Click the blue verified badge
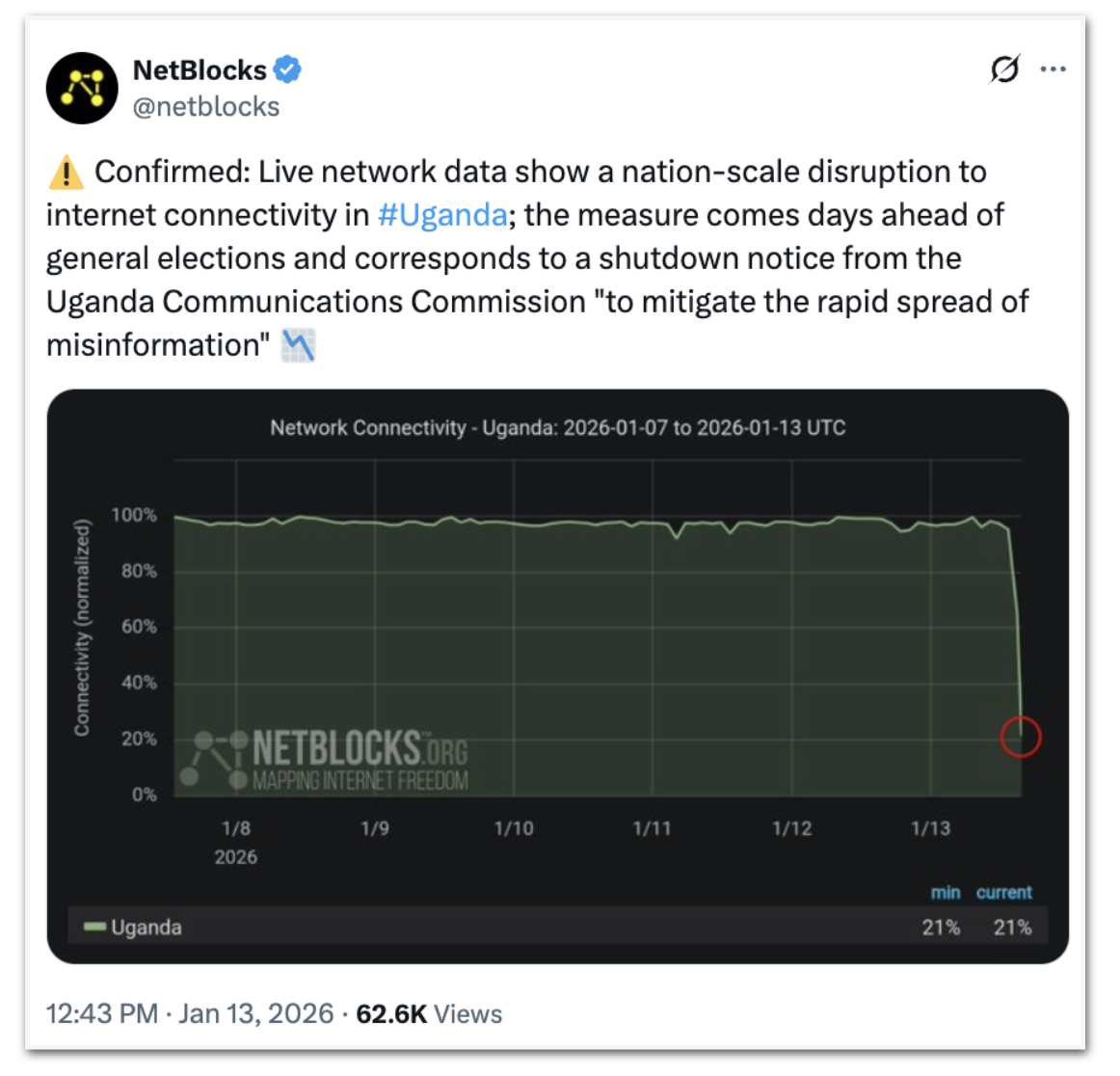This screenshot has height=1076, width=1120. click(287, 69)
